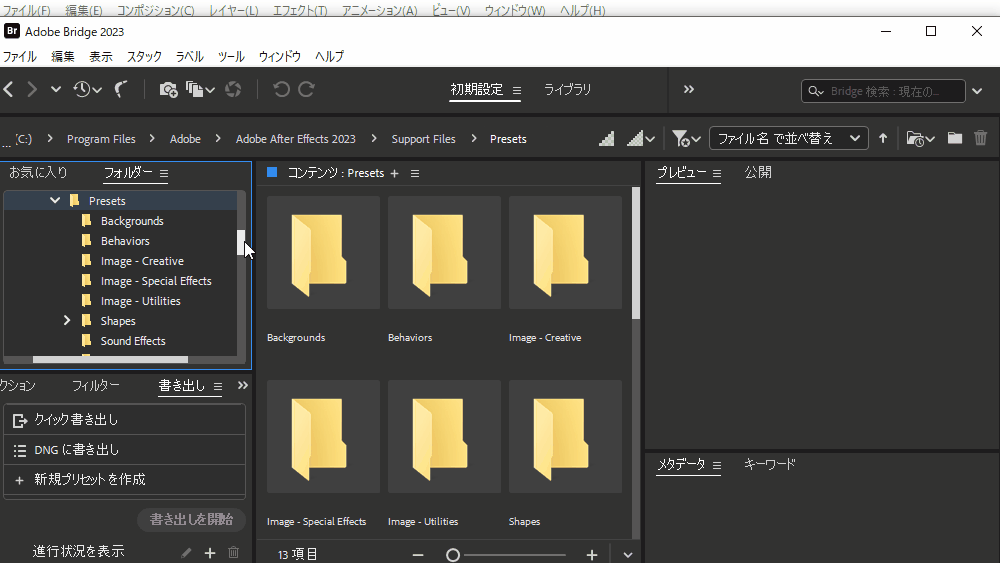
Task: Switch to キーワード tab
Action: point(770,464)
